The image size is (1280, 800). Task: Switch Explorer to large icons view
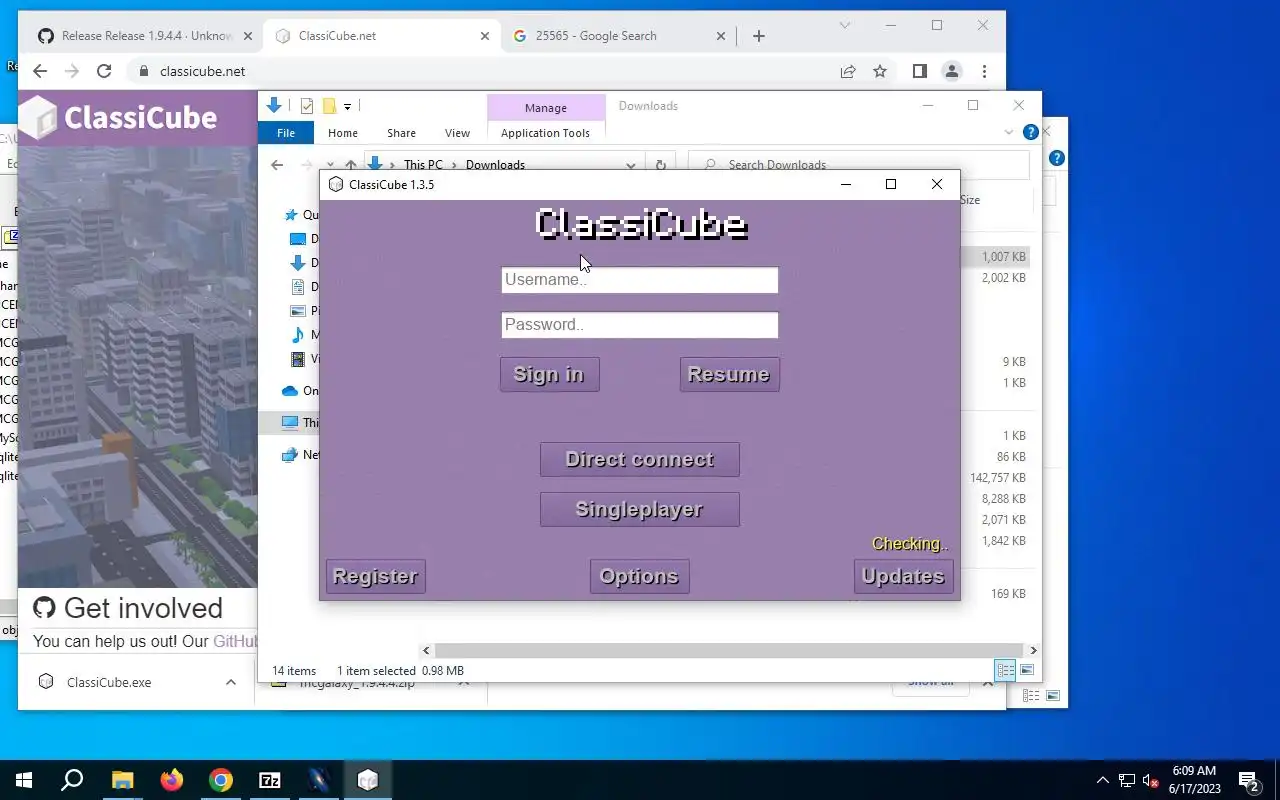coord(1027,670)
